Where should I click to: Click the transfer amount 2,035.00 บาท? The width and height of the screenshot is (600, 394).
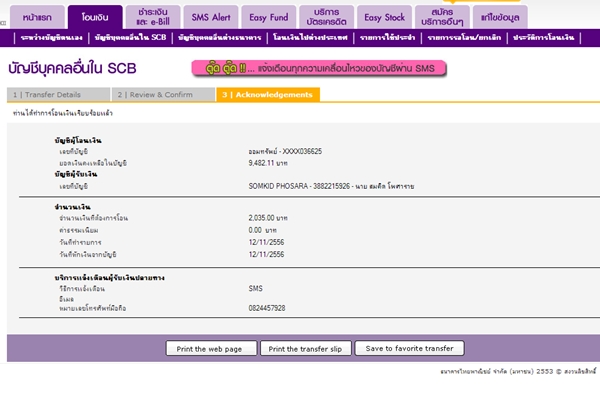point(268,218)
